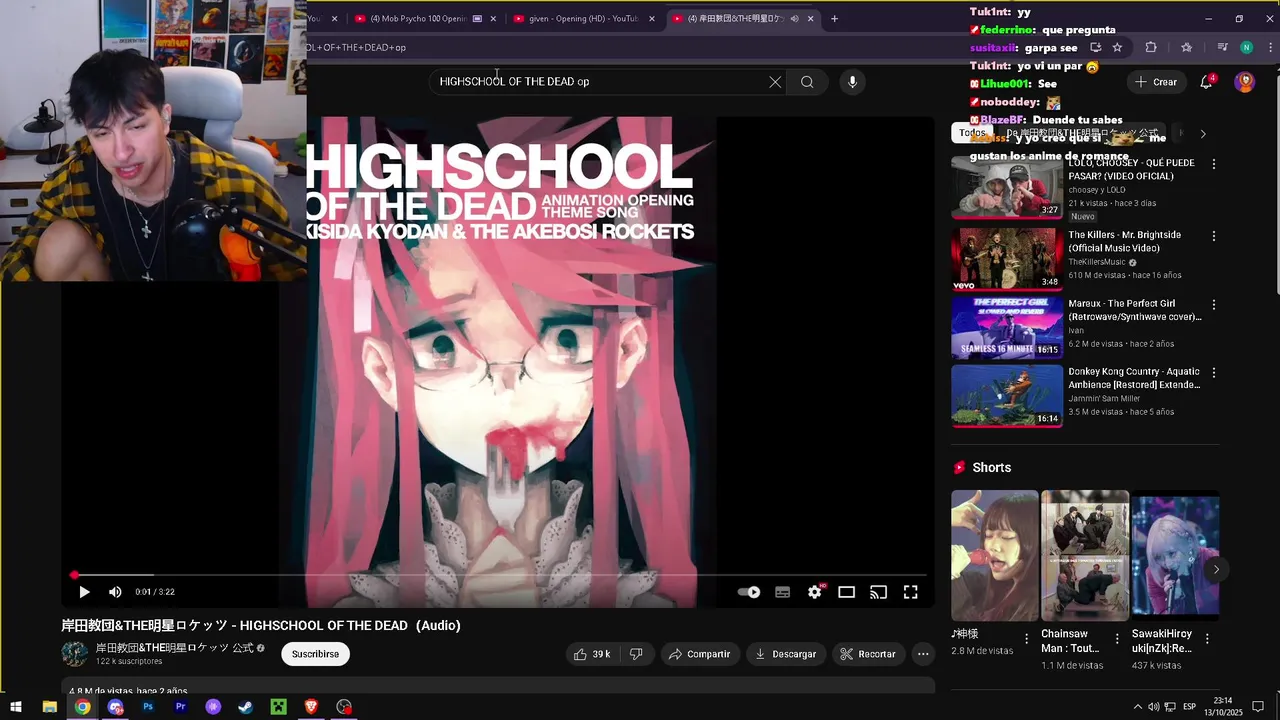Open Steam from the taskbar
Screen dimensions: 1280x720
tap(245, 707)
